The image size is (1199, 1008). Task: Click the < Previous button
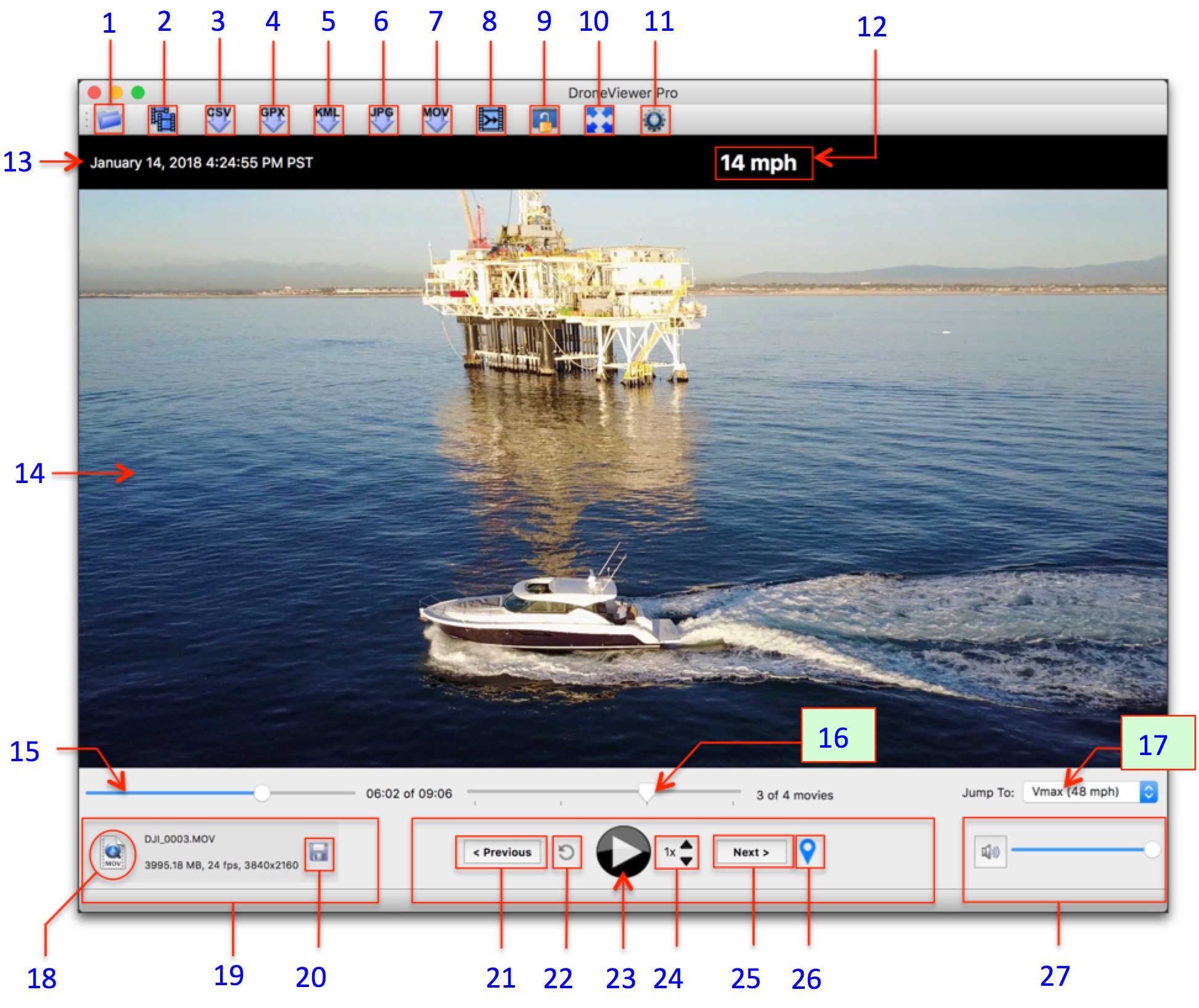(x=501, y=852)
